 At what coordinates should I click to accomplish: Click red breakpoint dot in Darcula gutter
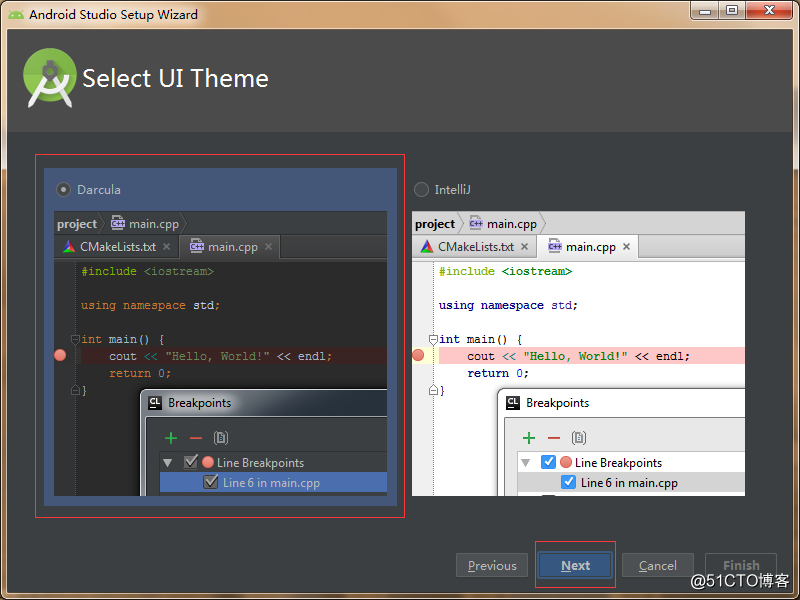pos(60,355)
